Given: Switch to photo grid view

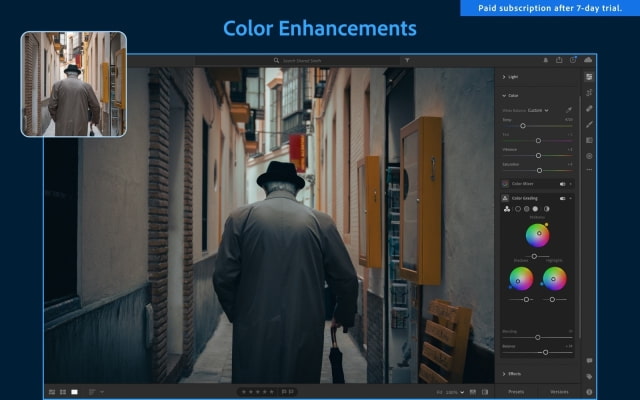Looking at the screenshot, I should [51, 391].
